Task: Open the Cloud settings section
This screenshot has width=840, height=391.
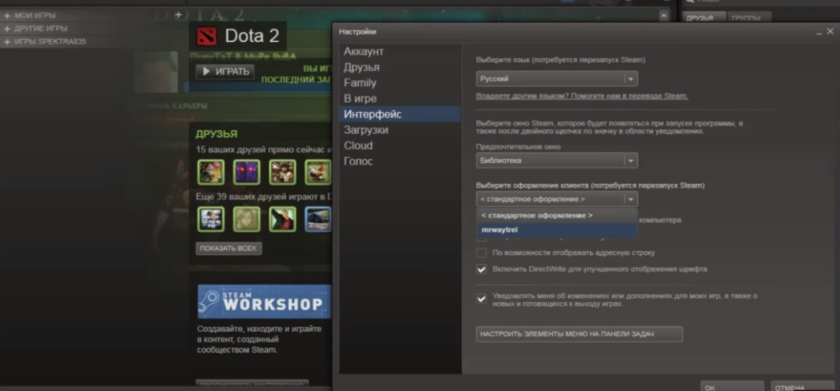Action: [x=400, y=146]
